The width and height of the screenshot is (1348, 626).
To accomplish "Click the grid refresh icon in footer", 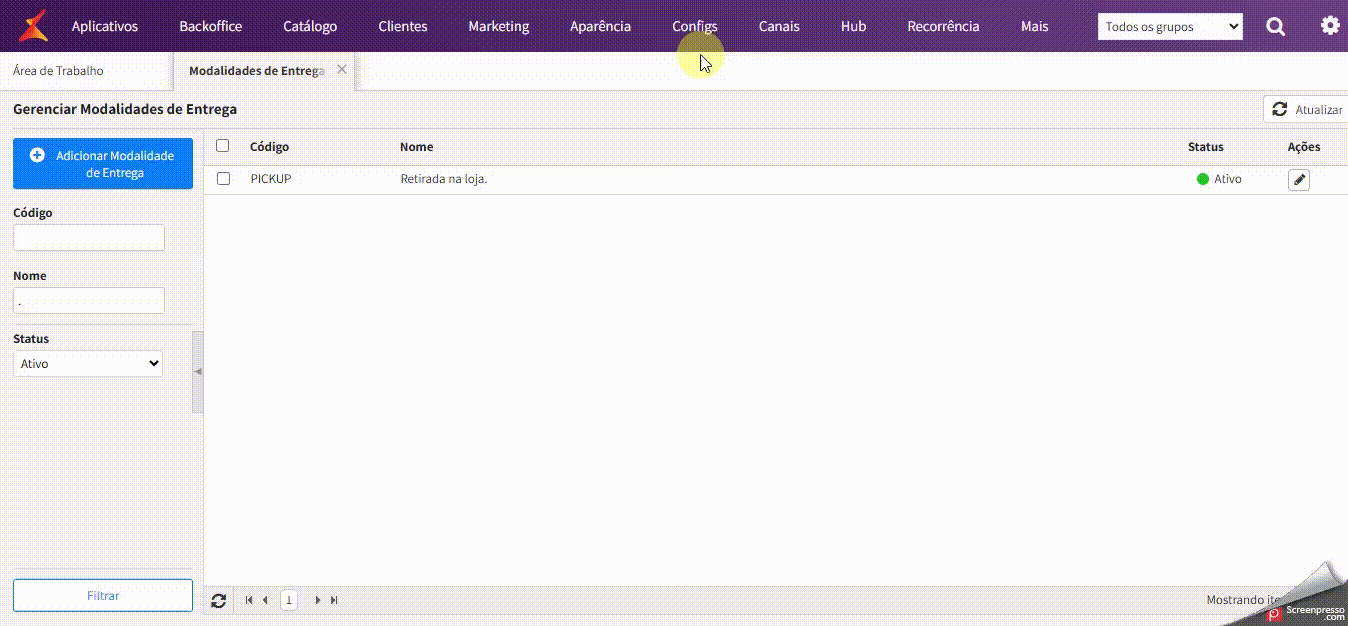I will [x=219, y=600].
